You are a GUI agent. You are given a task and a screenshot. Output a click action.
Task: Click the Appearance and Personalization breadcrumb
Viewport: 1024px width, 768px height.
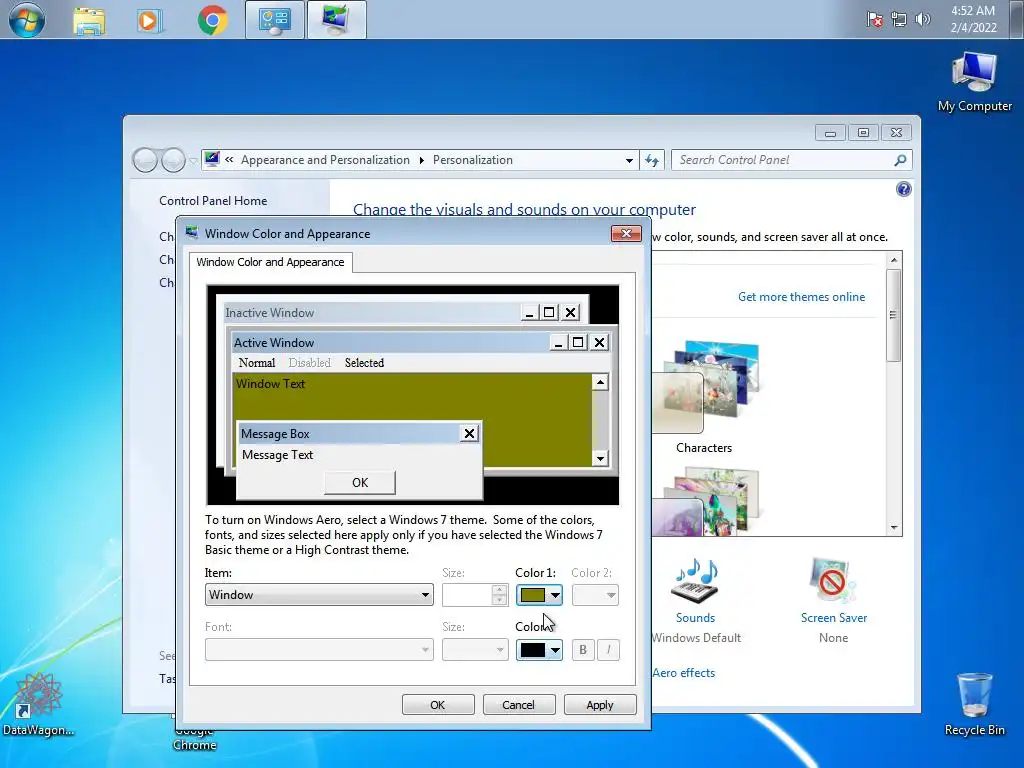coord(325,160)
